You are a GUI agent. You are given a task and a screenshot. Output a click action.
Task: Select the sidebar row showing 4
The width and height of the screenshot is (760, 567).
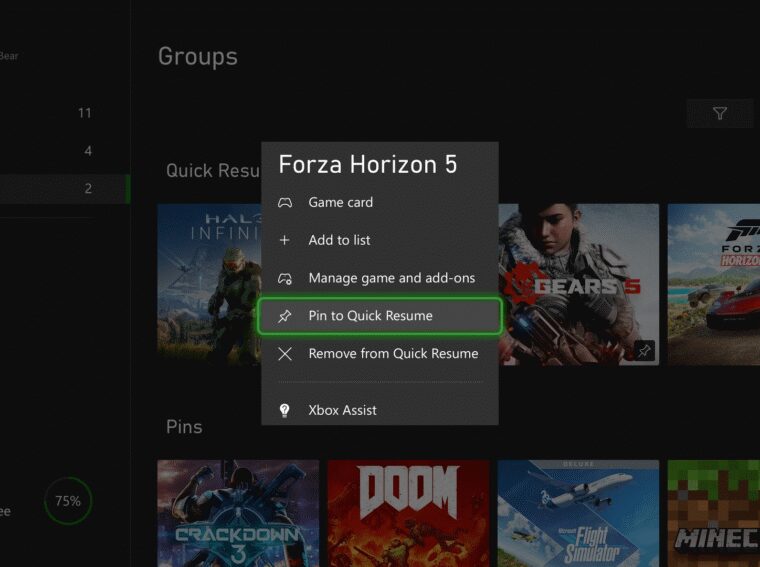pos(65,151)
